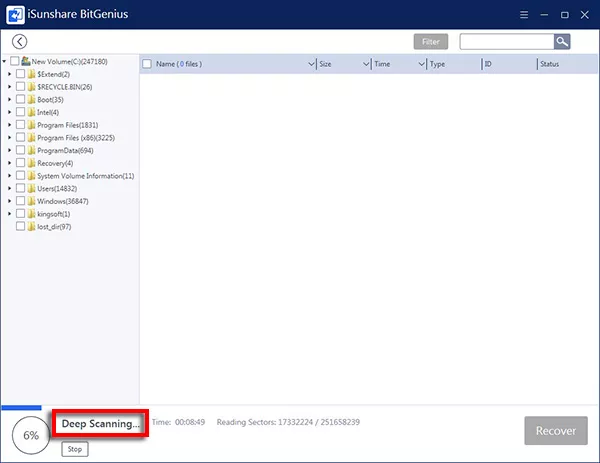Click inside the search text field
Screen dimensions: 600x463
click(507, 41)
